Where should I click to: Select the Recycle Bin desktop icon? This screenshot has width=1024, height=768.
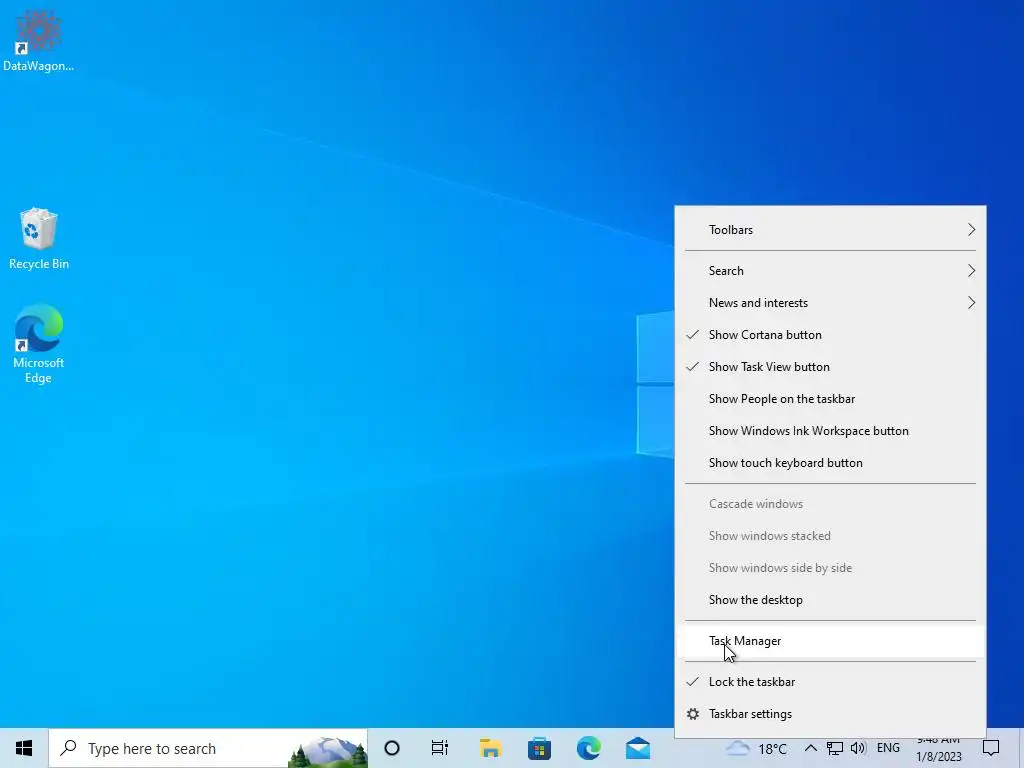[39, 238]
